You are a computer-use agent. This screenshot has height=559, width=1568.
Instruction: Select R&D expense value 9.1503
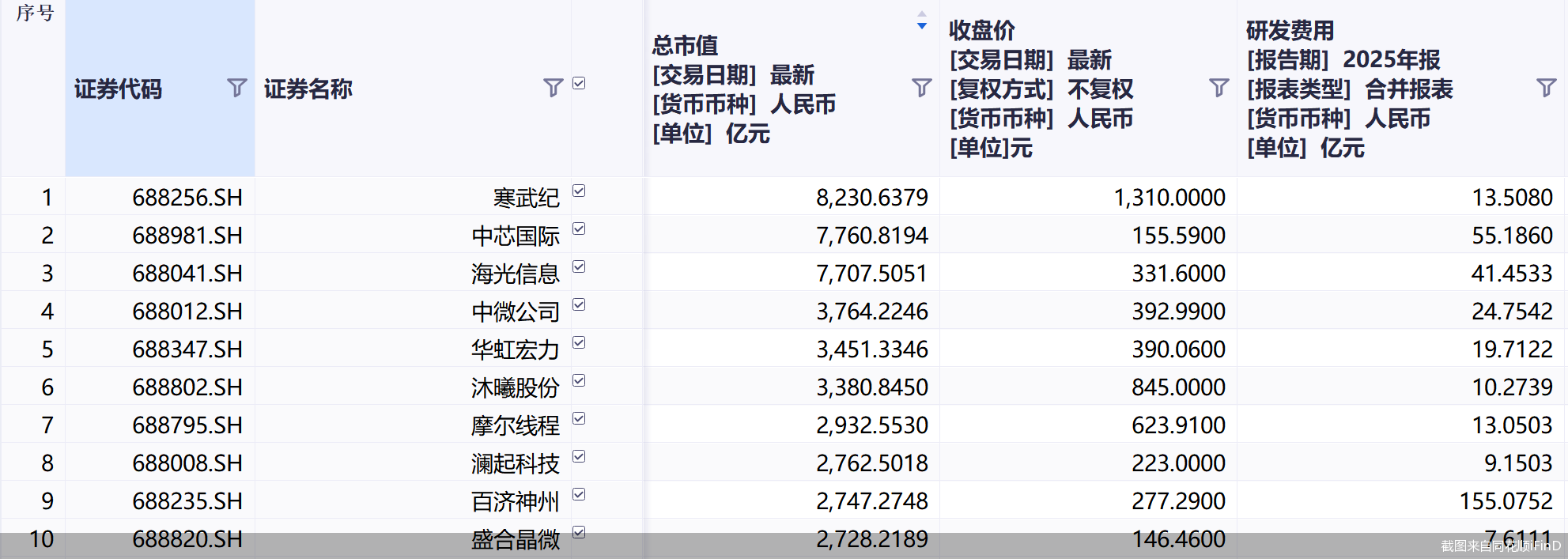click(x=1518, y=463)
